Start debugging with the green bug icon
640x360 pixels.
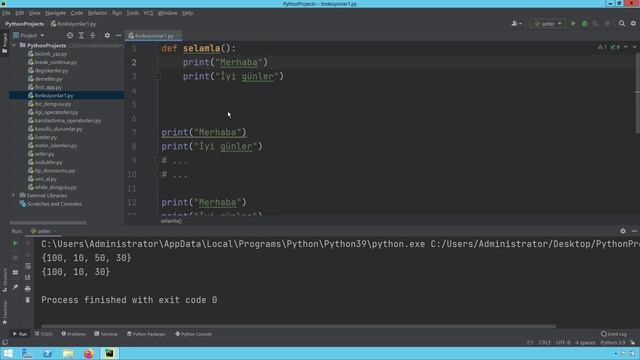584,24
